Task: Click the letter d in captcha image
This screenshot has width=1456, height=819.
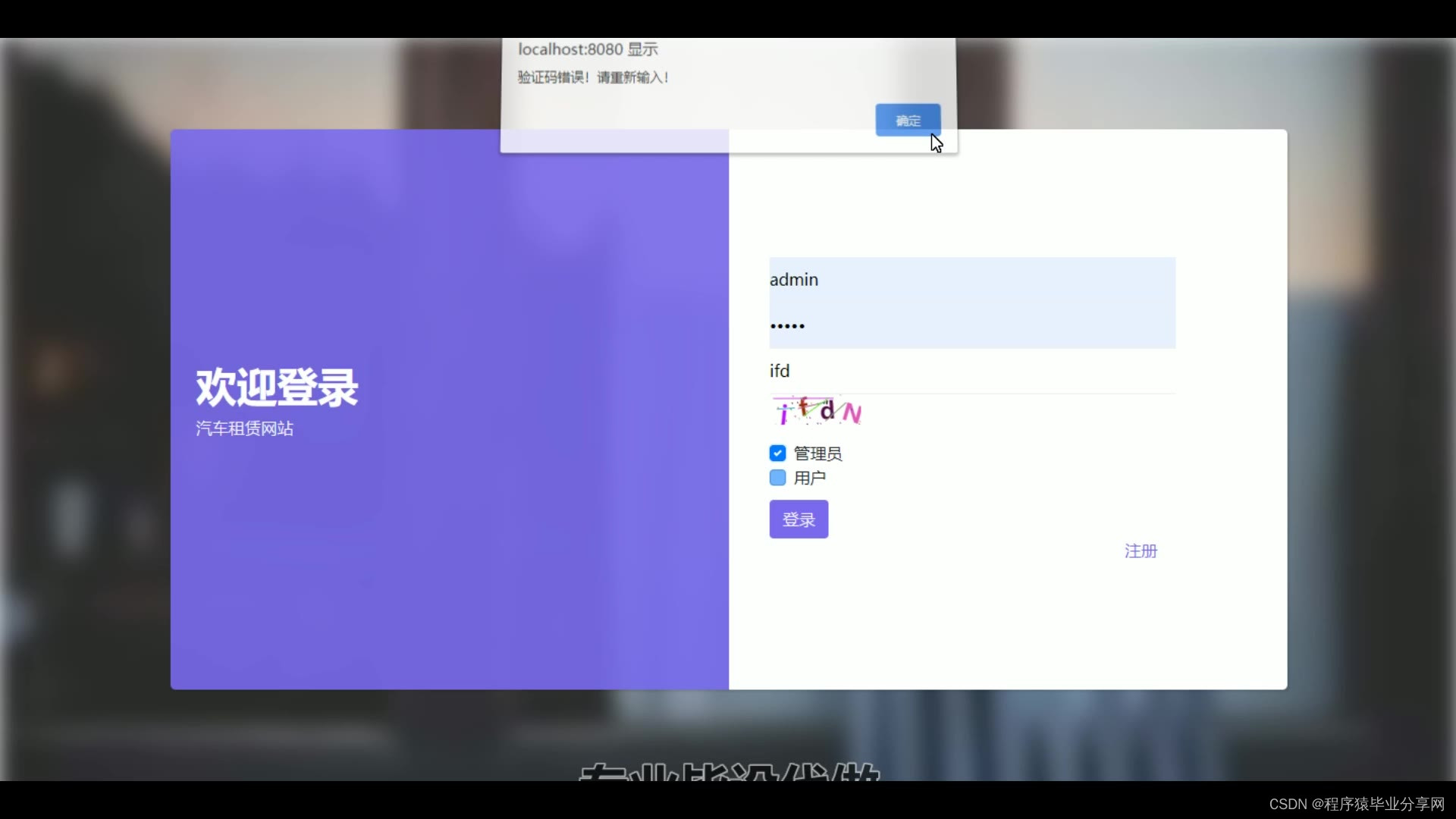Action: pos(827,410)
